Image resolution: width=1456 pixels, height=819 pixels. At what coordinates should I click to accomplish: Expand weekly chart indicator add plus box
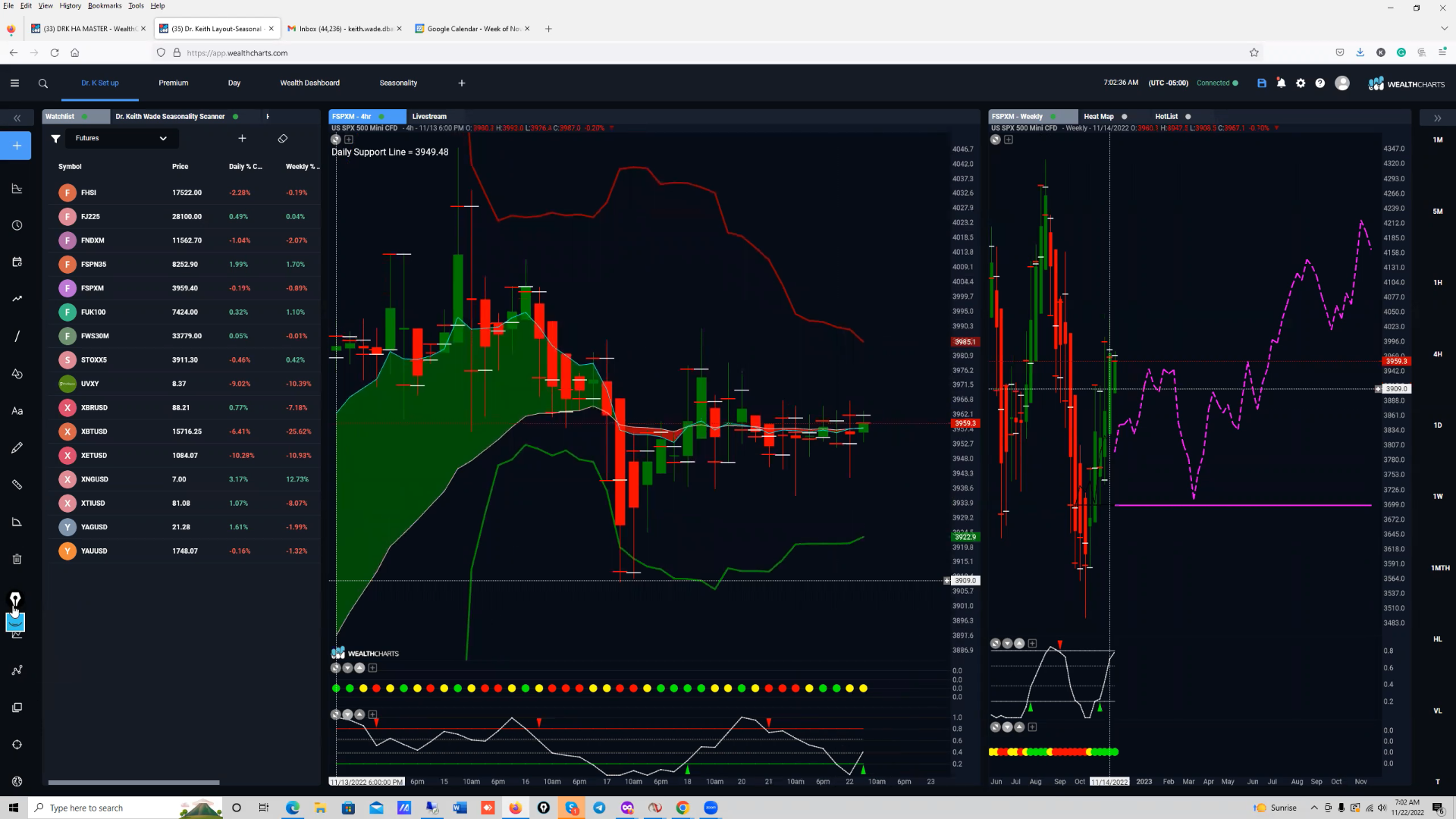coord(1009,140)
